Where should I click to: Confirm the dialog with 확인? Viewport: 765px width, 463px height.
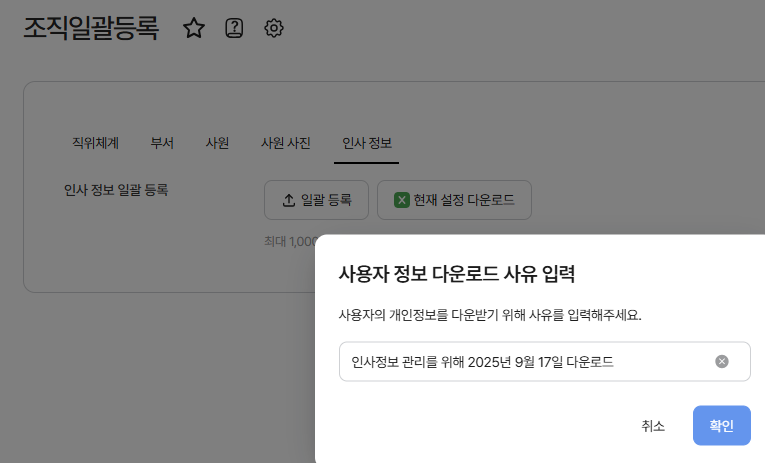click(x=721, y=426)
